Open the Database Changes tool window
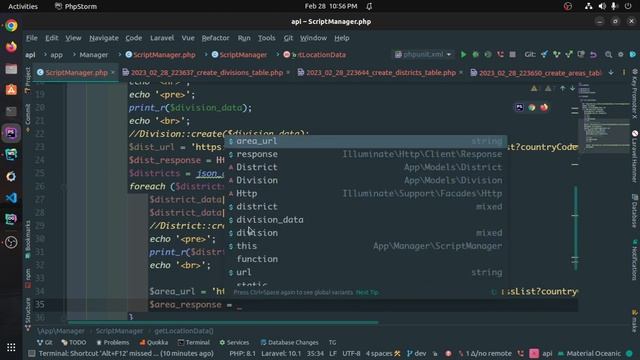This screenshot has width=640, height=360. (x=289, y=342)
